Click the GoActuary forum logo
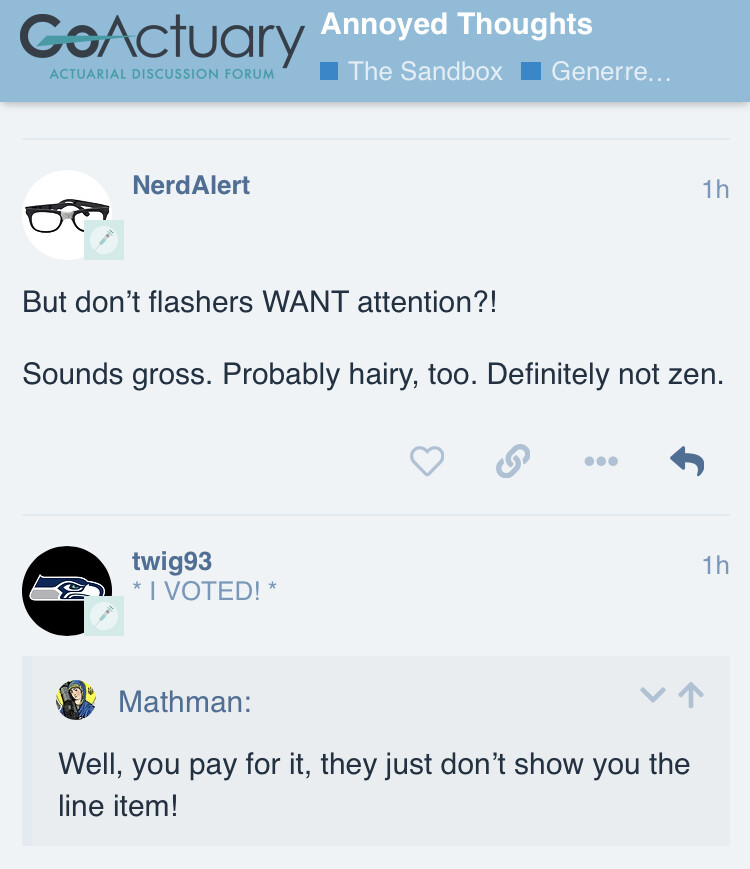Viewport: 750px width, 869px height. pyautogui.click(x=163, y=46)
